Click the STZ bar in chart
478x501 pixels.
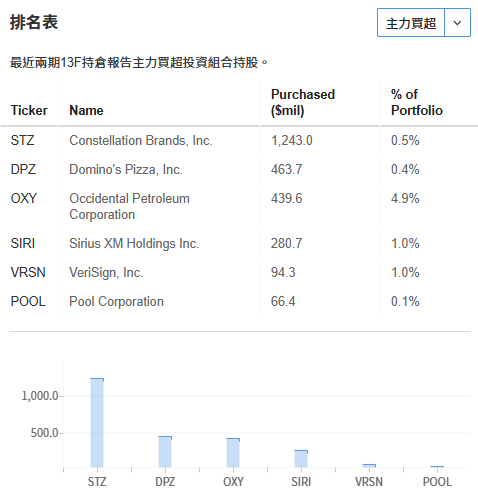point(97,423)
